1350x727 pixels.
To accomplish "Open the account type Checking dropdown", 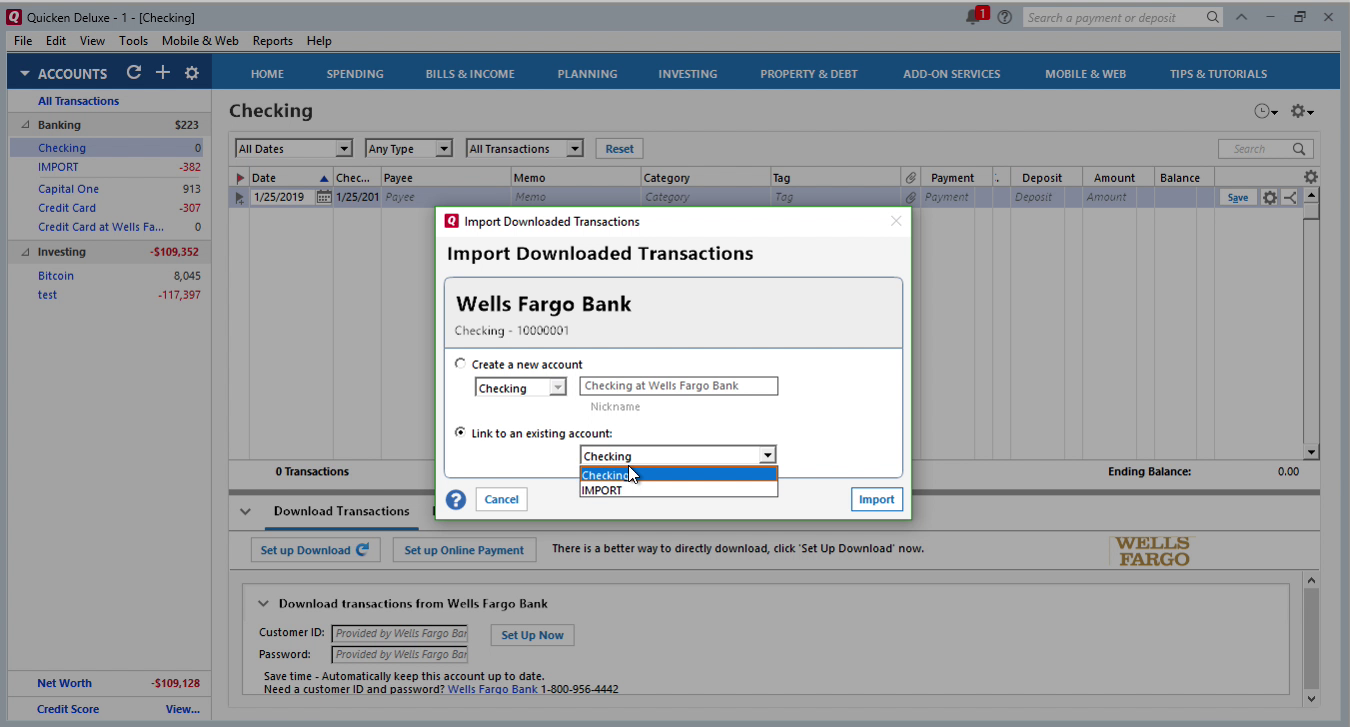I will tap(521, 388).
